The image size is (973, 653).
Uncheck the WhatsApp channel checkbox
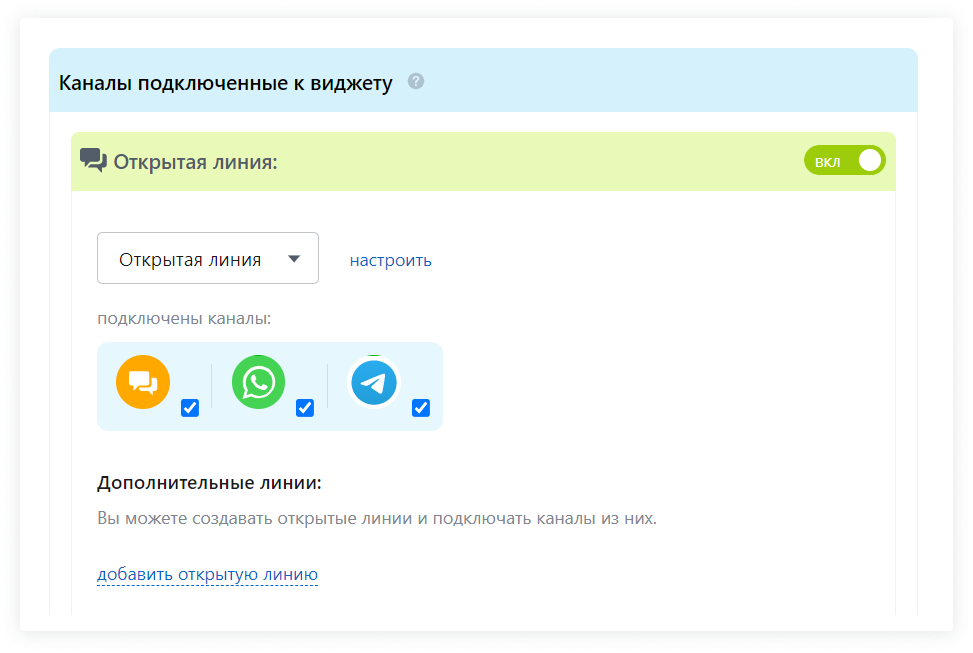[x=305, y=408]
